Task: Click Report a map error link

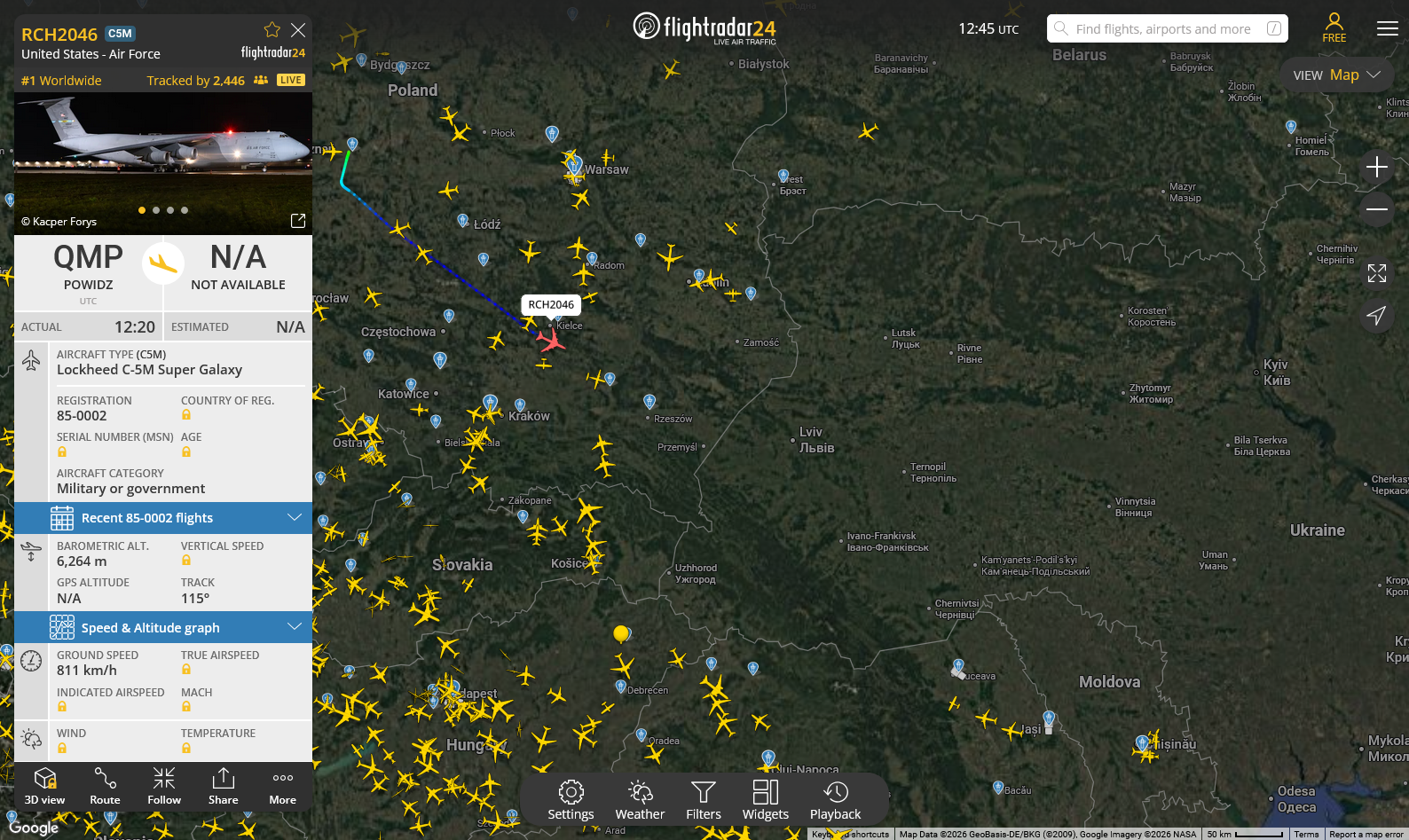Action: [x=1366, y=834]
